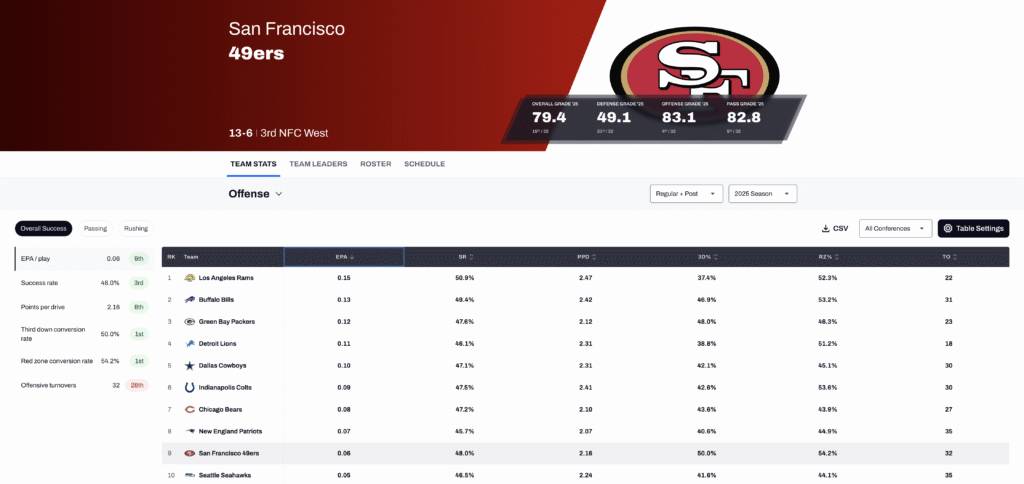Viewport: 1024px width, 484px height.
Task: Click the Buffalo Bills logo icon
Action: coord(189,300)
